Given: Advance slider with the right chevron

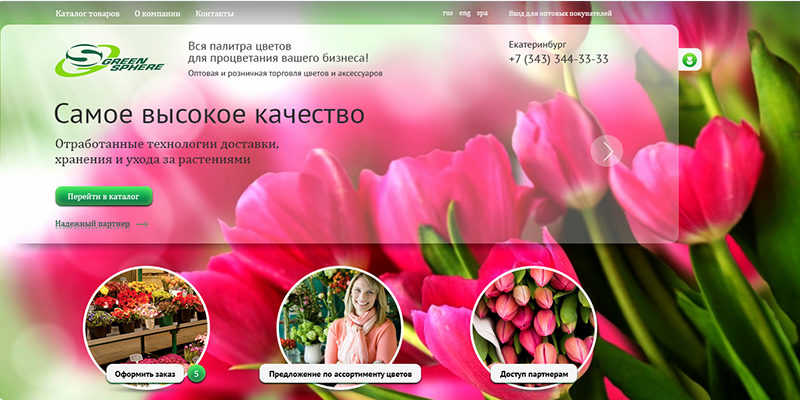Looking at the screenshot, I should [607, 151].
